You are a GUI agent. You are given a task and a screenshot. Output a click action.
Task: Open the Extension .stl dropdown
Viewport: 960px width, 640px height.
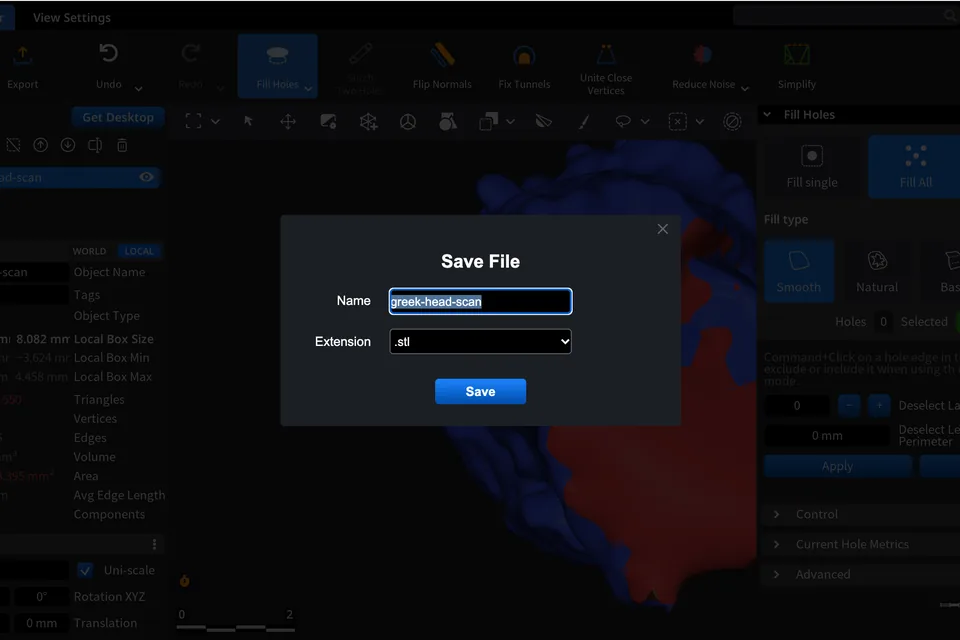(481, 342)
